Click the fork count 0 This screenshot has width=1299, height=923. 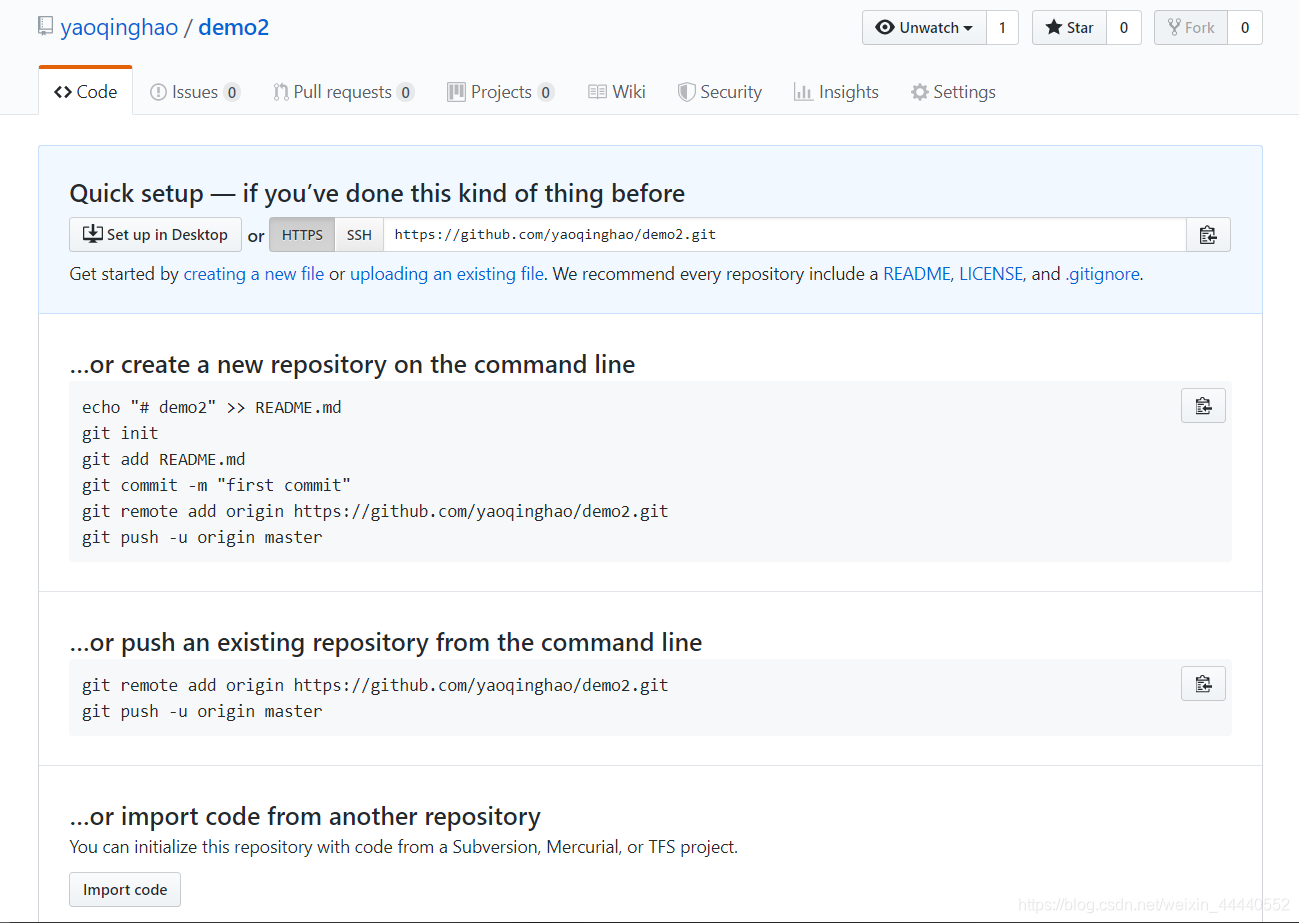click(x=1245, y=28)
